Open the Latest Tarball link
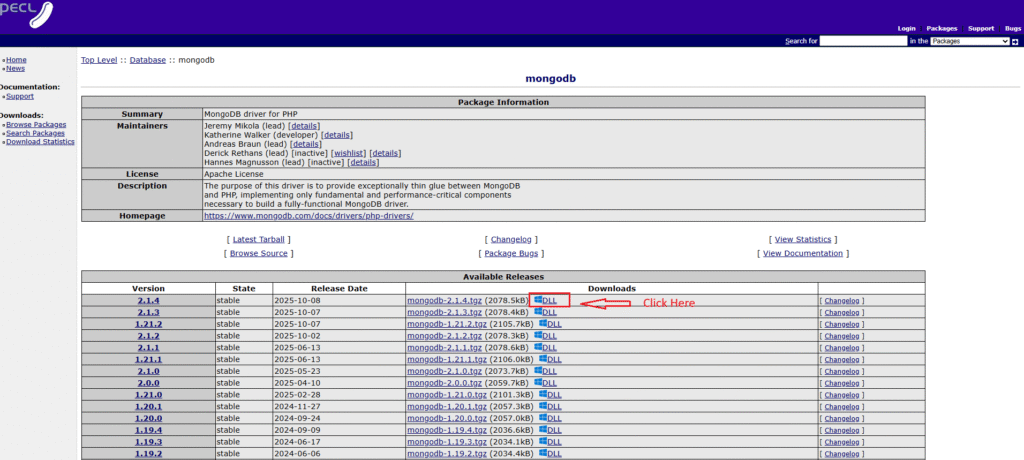Image resolution: width=1024 pixels, height=460 pixels. [x=259, y=240]
